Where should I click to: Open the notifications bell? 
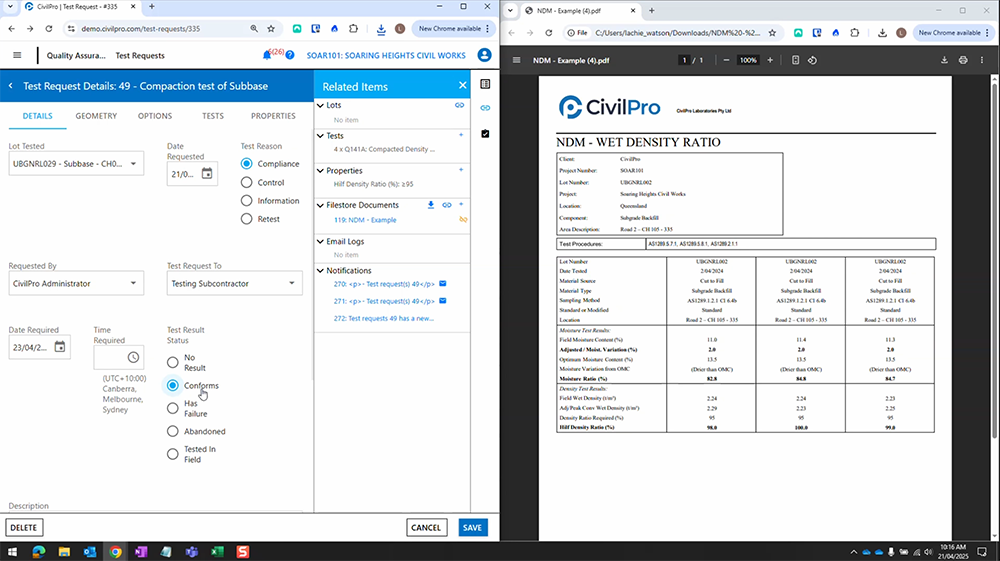(x=267, y=55)
